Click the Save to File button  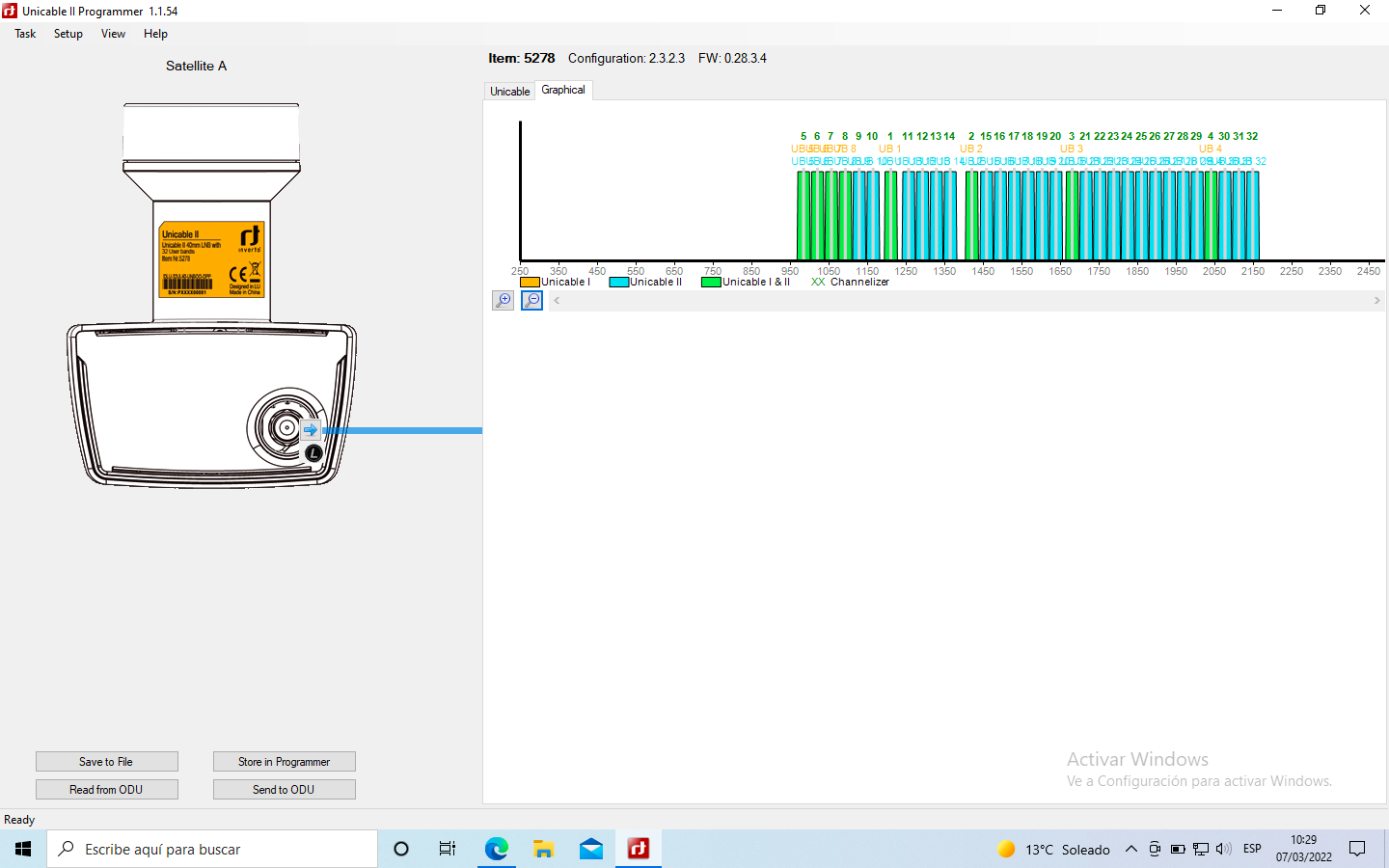pyautogui.click(x=106, y=762)
